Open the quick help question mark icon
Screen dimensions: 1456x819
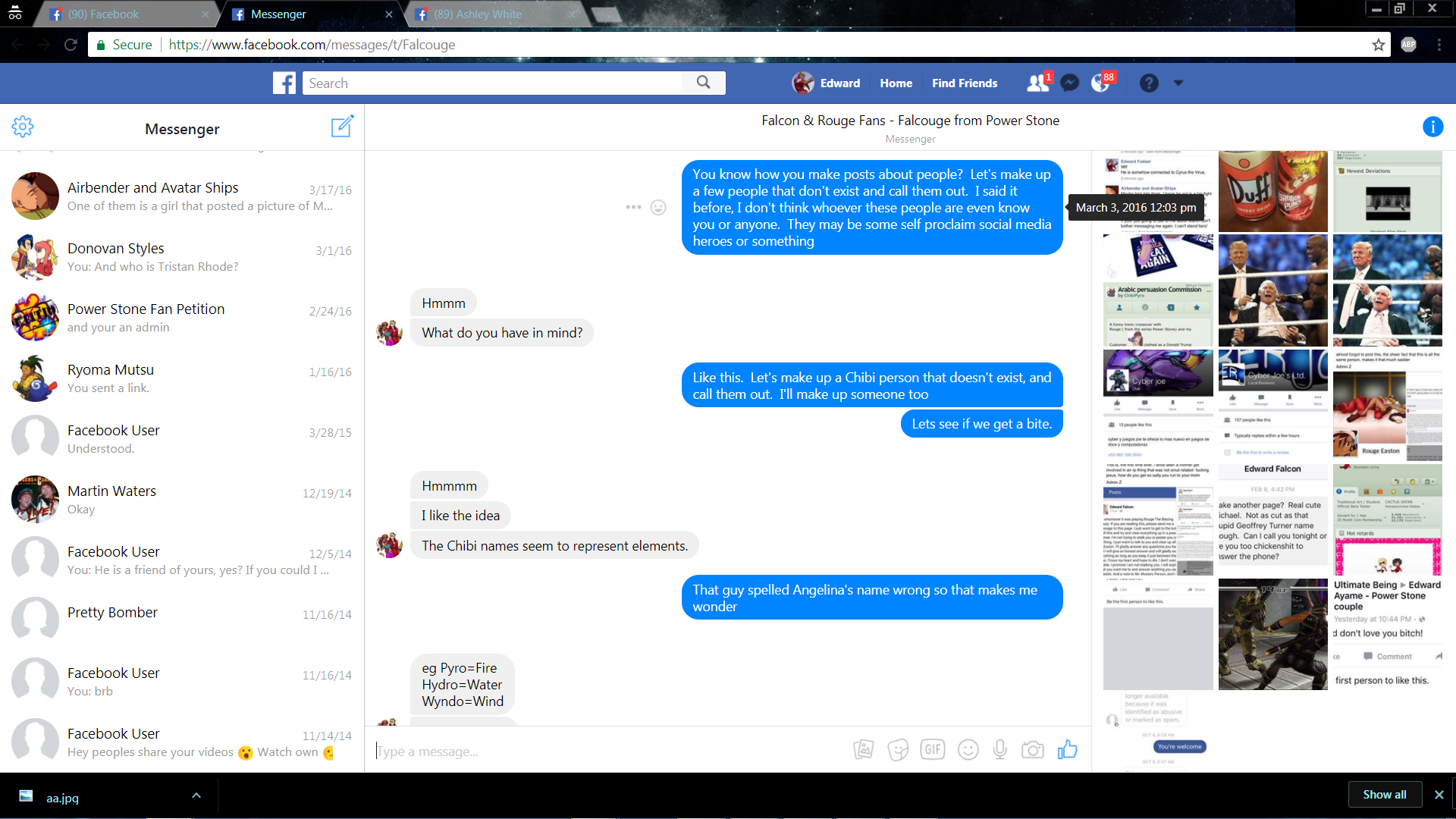[1149, 83]
